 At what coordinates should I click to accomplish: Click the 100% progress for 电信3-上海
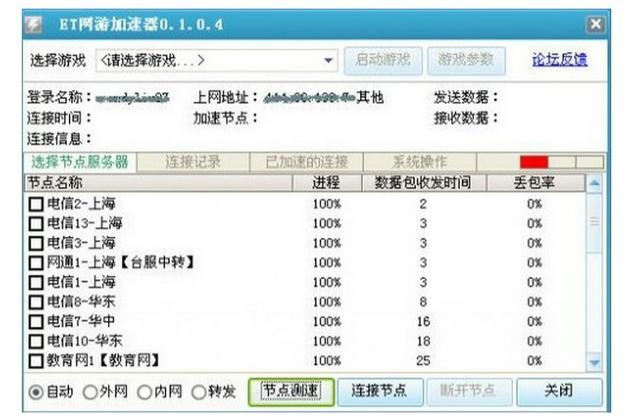click(x=327, y=243)
